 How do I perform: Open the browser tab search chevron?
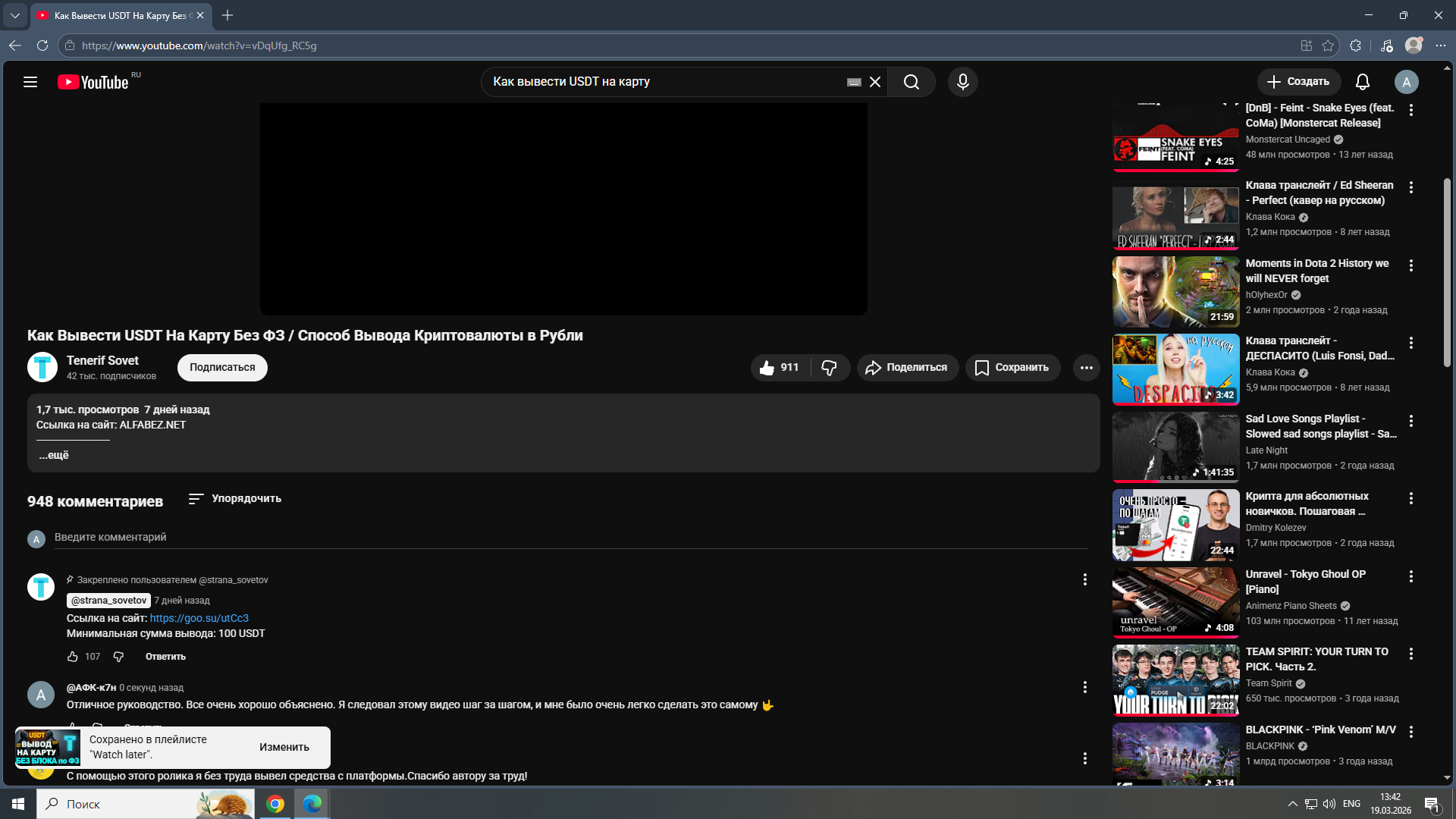point(14,15)
